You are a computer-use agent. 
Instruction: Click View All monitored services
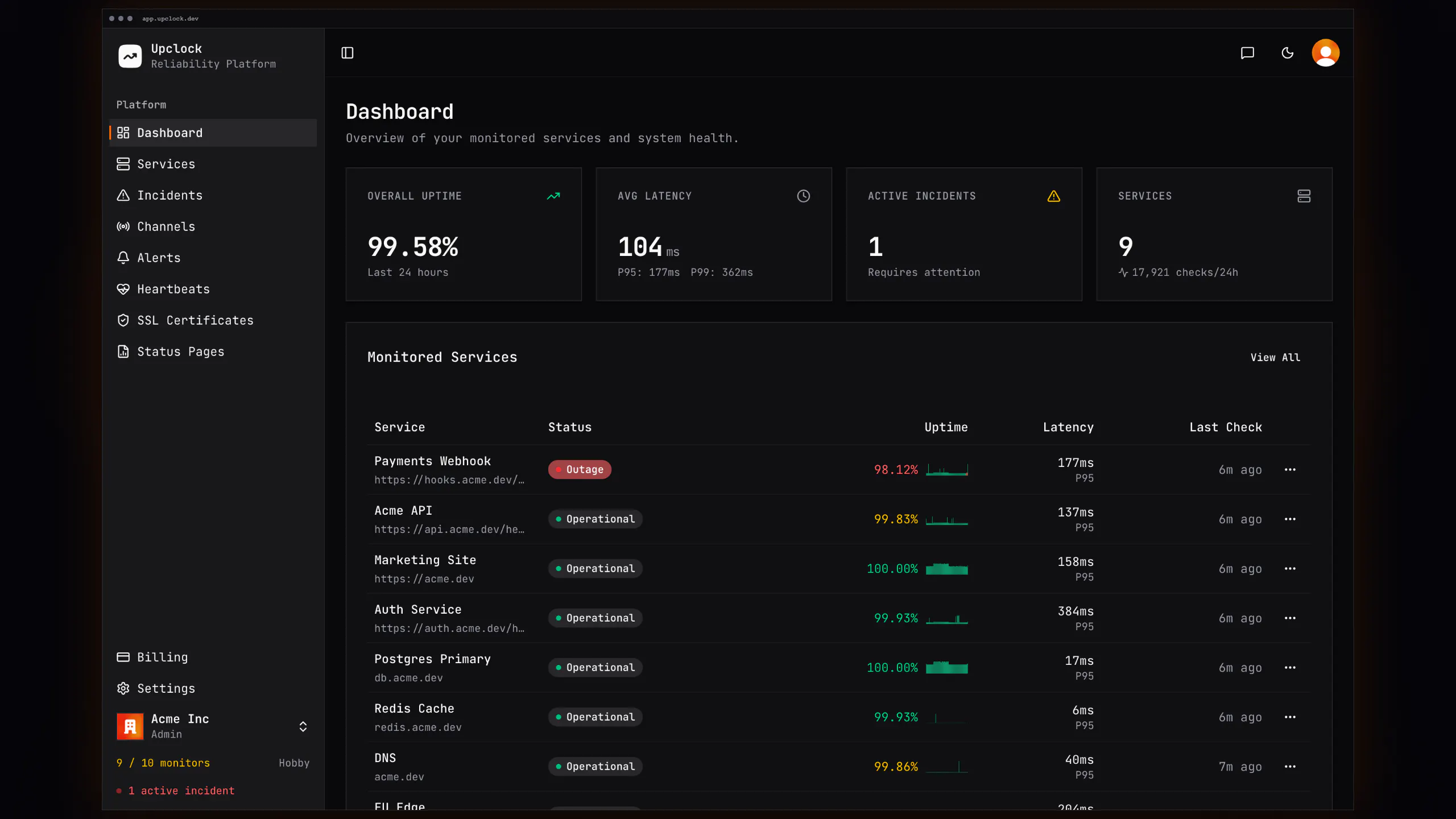pyautogui.click(x=1275, y=357)
